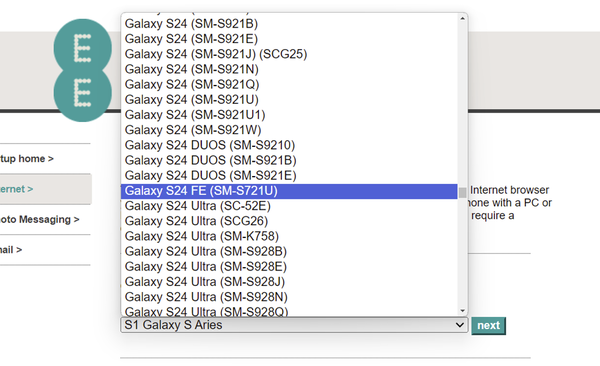600x366 pixels.
Task: Select Galaxy S24 DUOS (SM-S9210)
Action: (289, 145)
